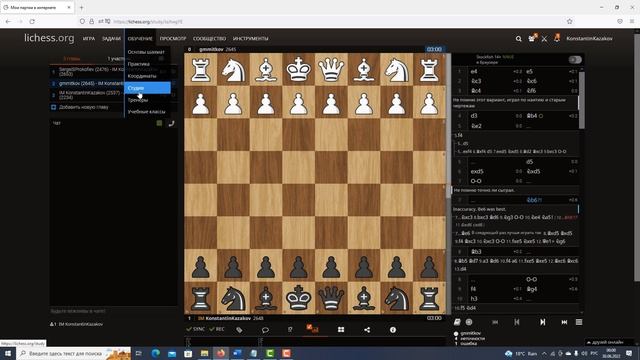Viewport: 640px width, 360px height.
Task: Open the ЗАДАЧИ menu item
Action: (x=111, y=39)
